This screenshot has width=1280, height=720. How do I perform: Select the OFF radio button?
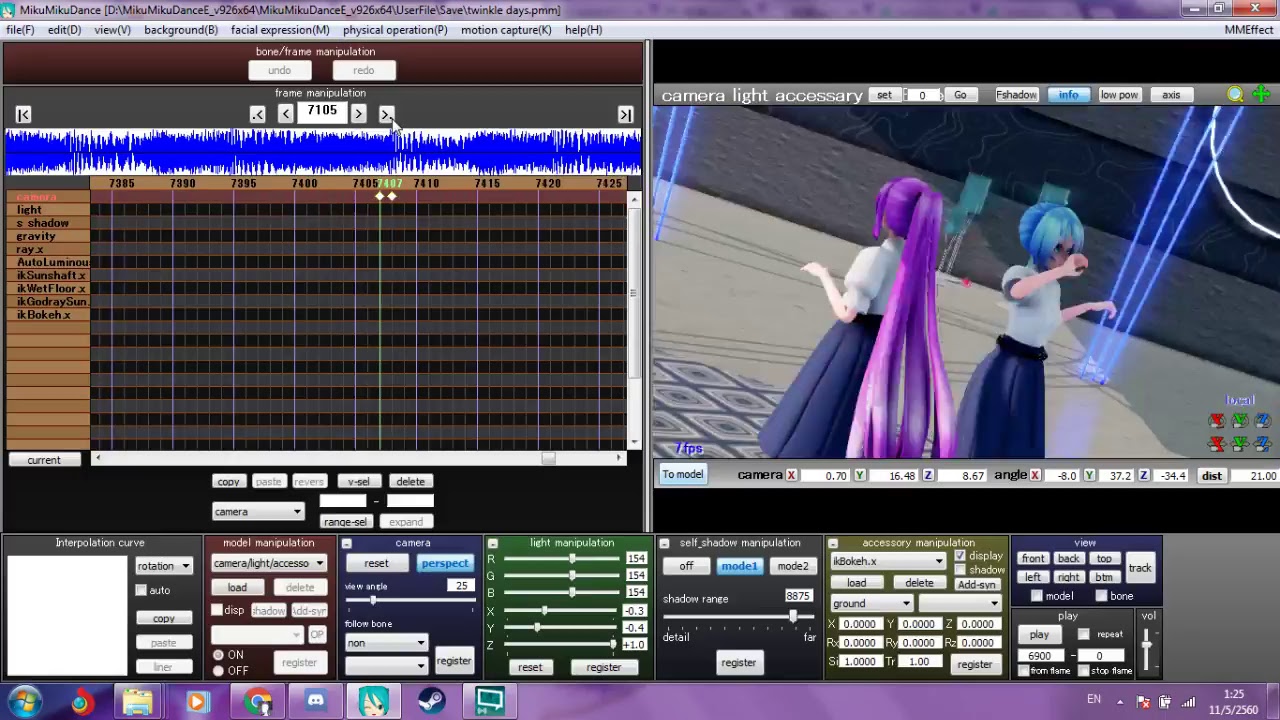[218, 671]
